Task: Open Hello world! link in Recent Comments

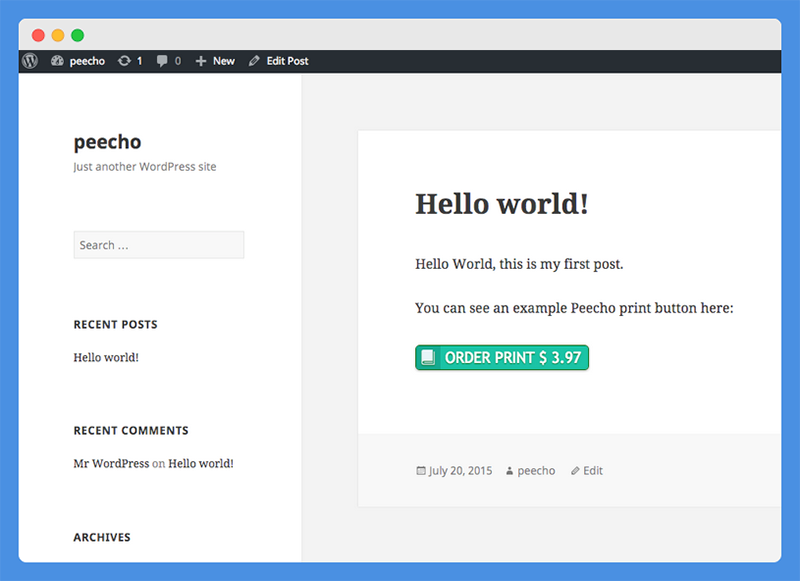Action: 201,464
